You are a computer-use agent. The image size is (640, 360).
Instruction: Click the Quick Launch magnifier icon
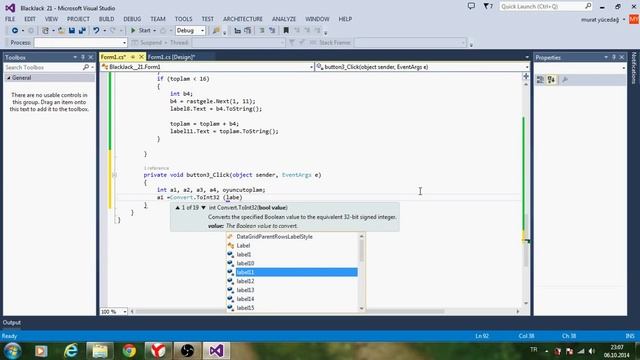tap(588, 6)
